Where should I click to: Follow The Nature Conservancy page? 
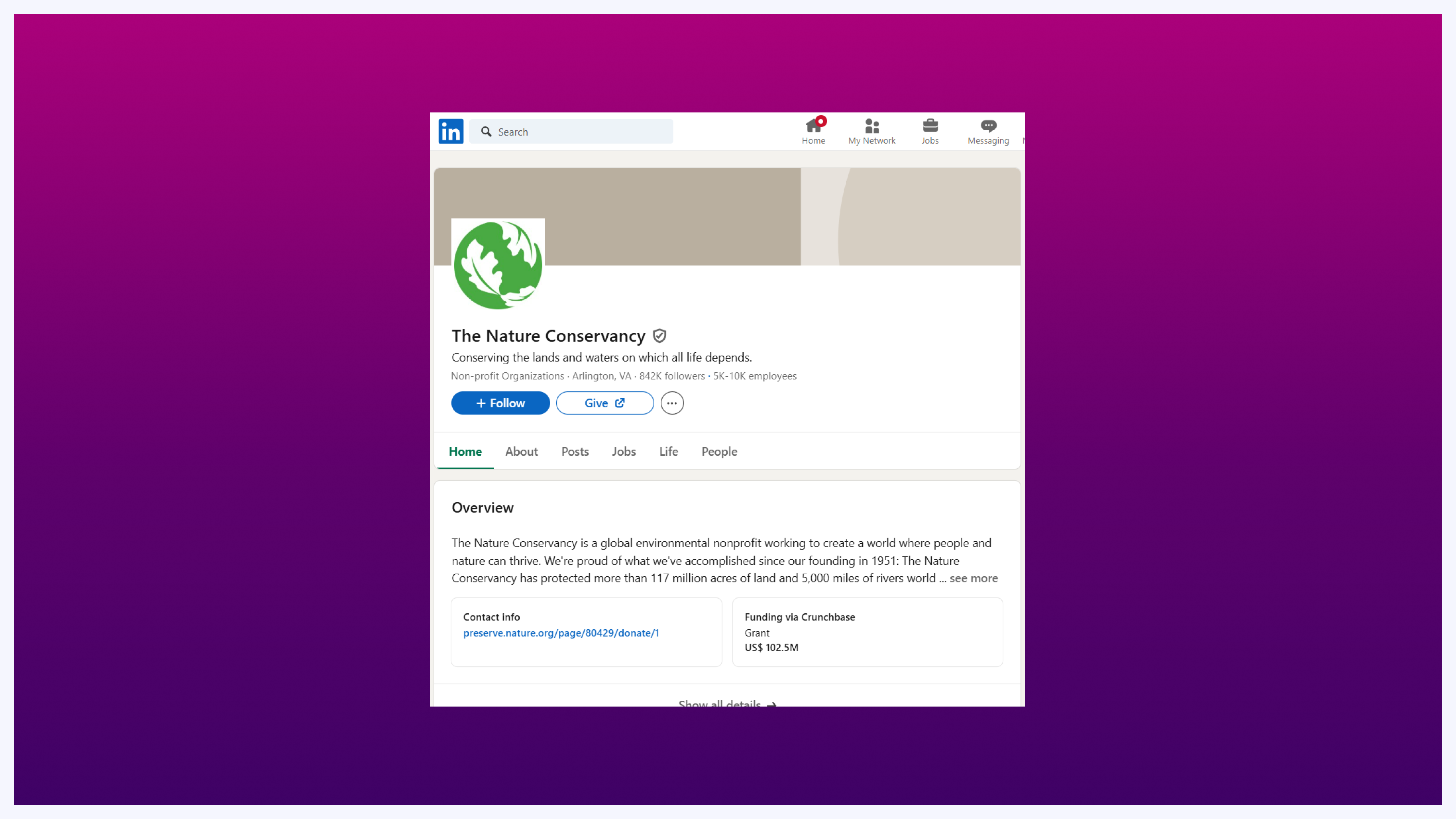point(500,403)
